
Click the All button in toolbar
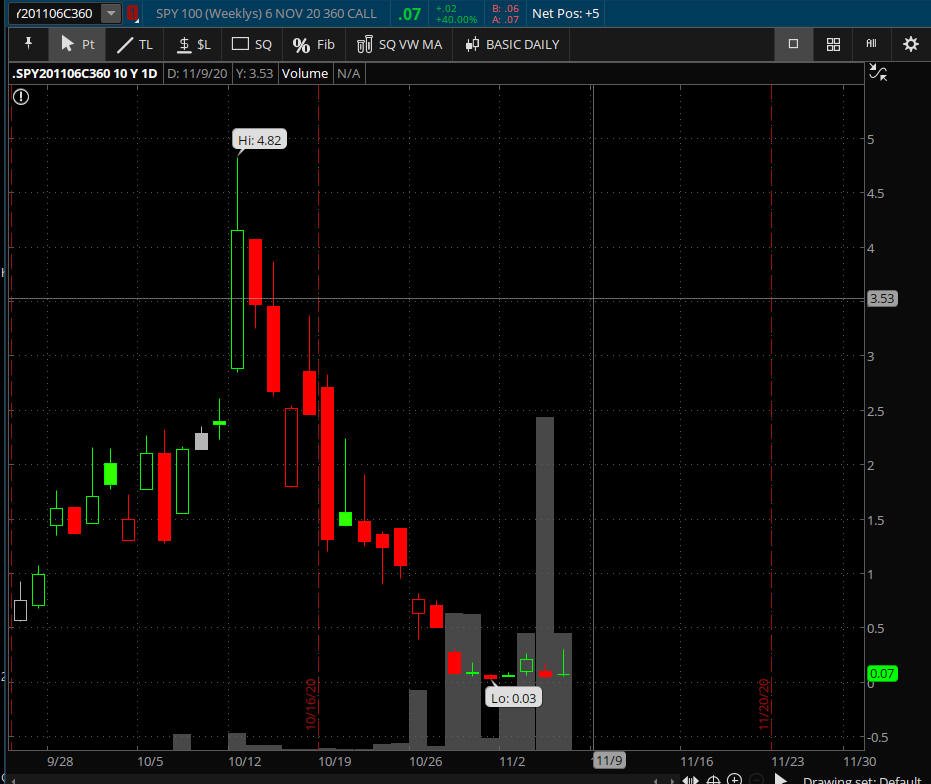coord(871,44)
